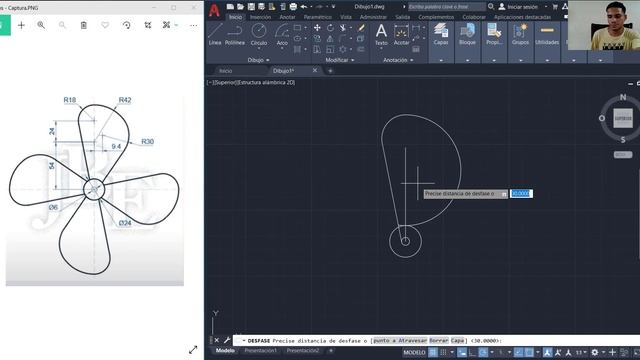Open the Paramétrico ribbon tab
This screenshot has width=640, height=360.
[318, 17]
